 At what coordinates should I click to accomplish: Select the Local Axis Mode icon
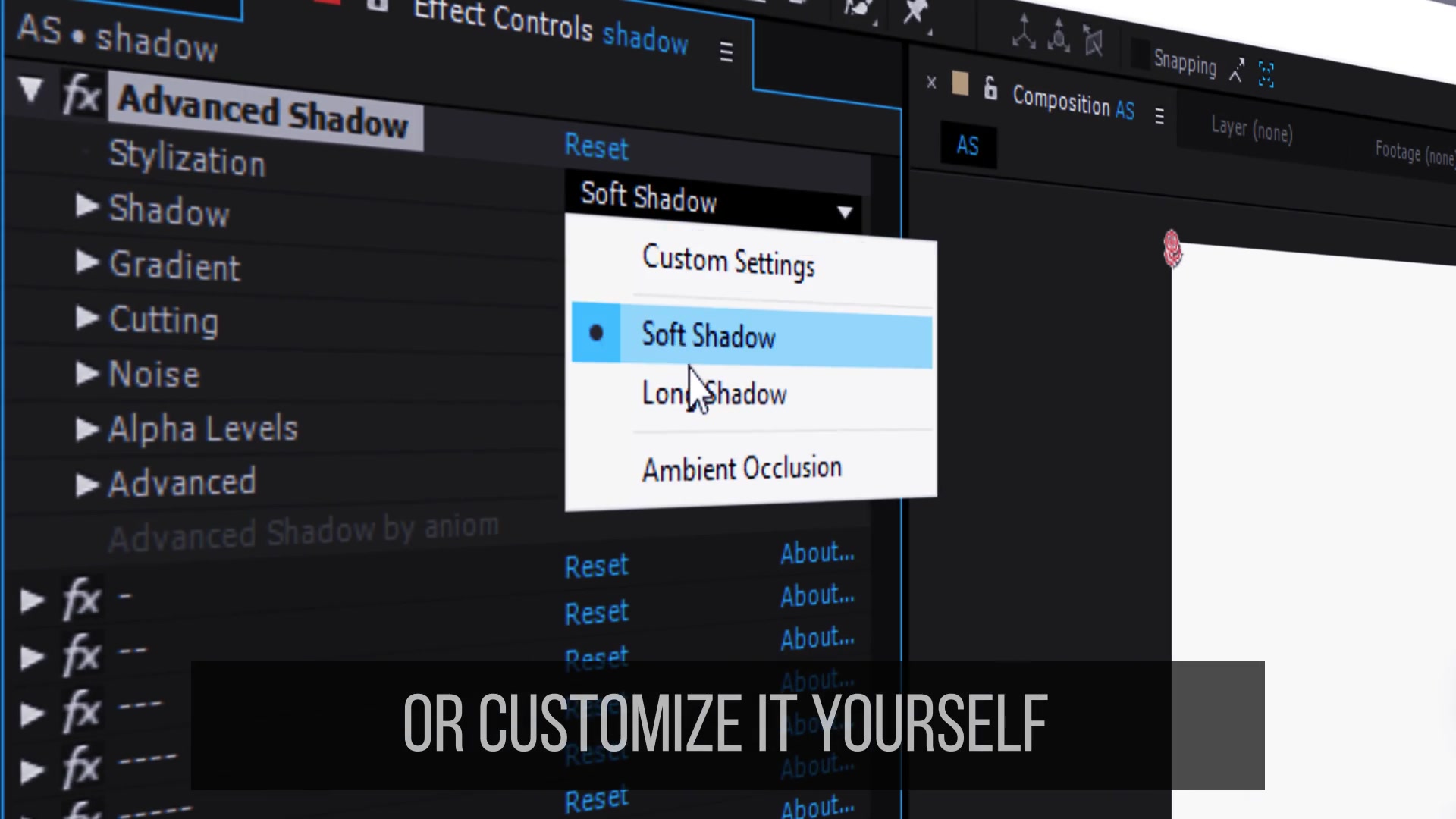click(x=1024, y=32)
